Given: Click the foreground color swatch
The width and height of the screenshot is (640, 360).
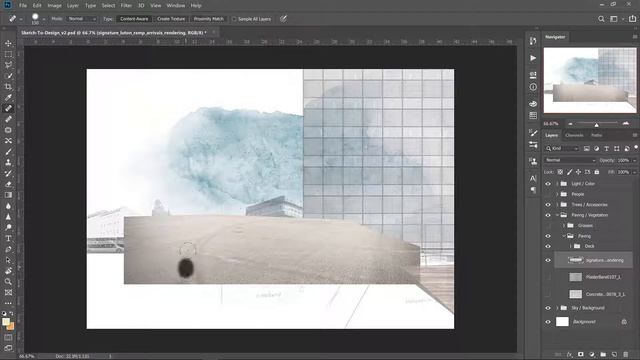Looking at the screenshot, I should pyautogui.click(x=6, y=322).
